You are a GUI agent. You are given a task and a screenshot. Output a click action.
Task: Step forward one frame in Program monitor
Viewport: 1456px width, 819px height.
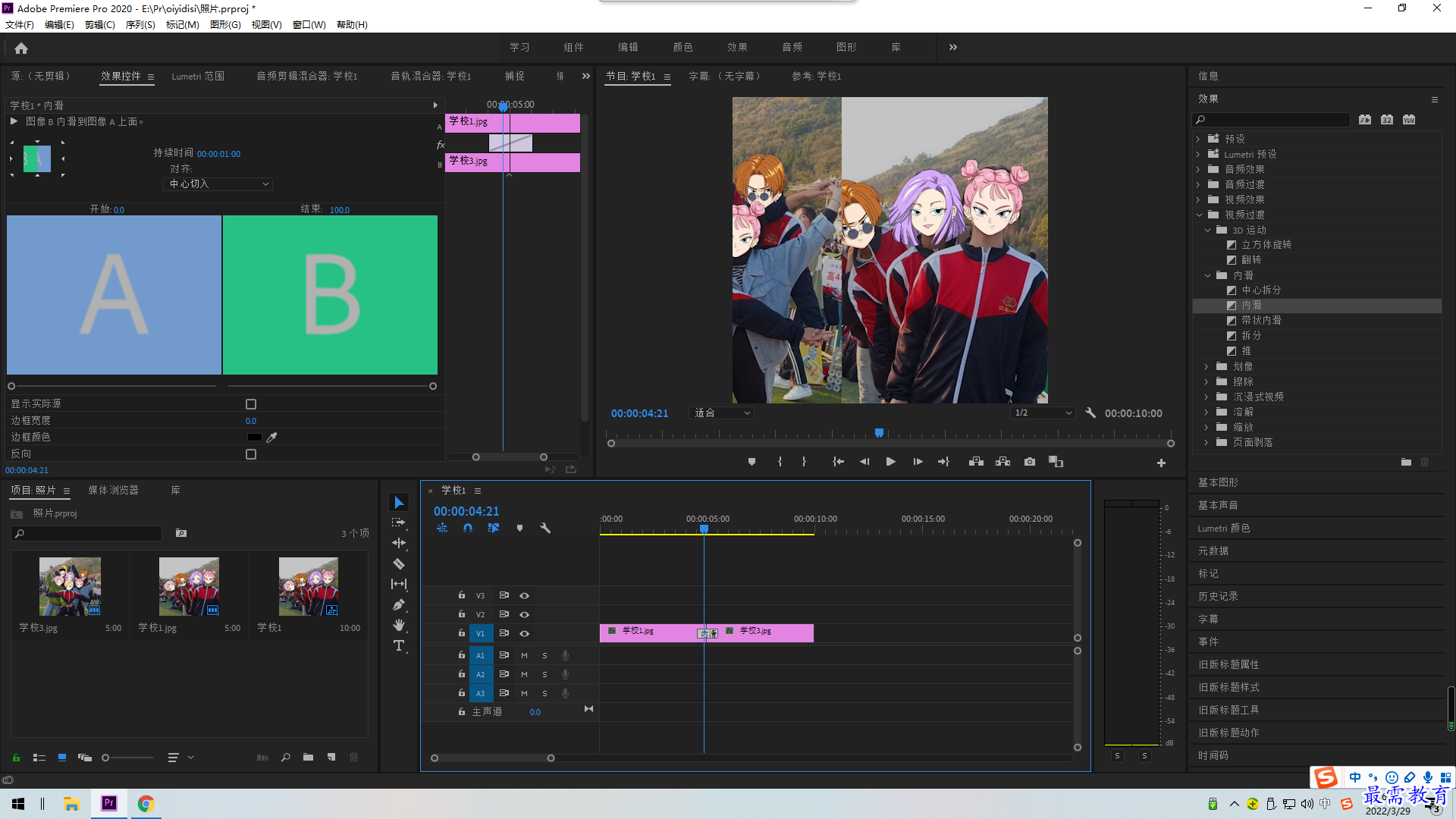(918, 462)
